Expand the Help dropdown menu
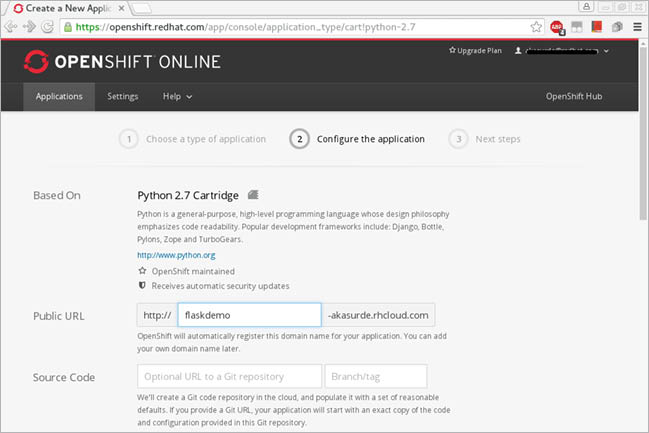Image resolution: width=649 pixels, height=433 pixels. [x=177, y=97]
